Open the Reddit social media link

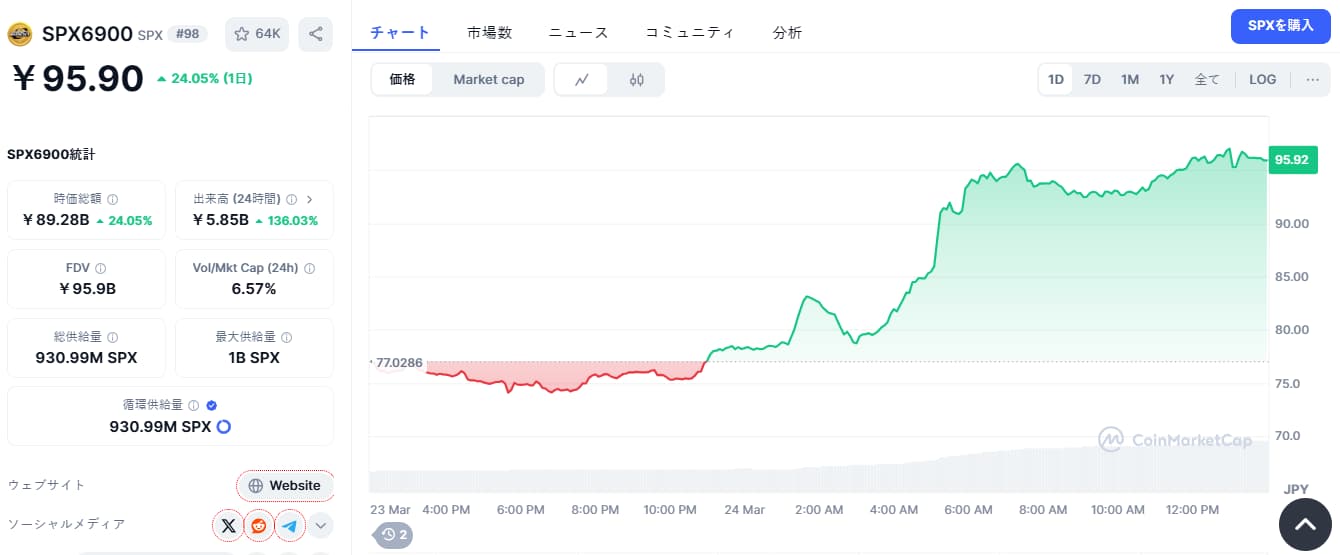(259, 525)
